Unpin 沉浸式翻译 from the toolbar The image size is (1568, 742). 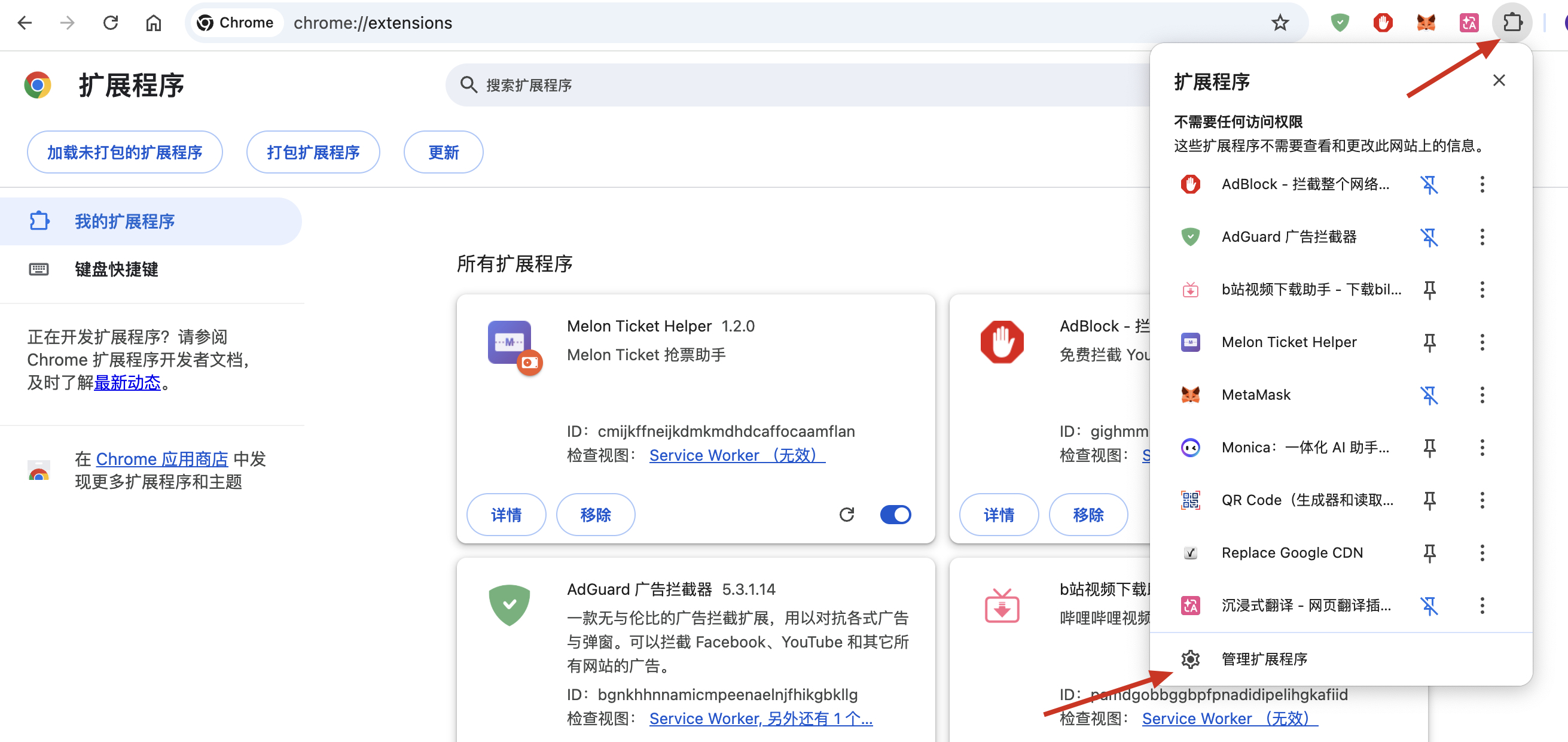click(x=1429, y=606)
